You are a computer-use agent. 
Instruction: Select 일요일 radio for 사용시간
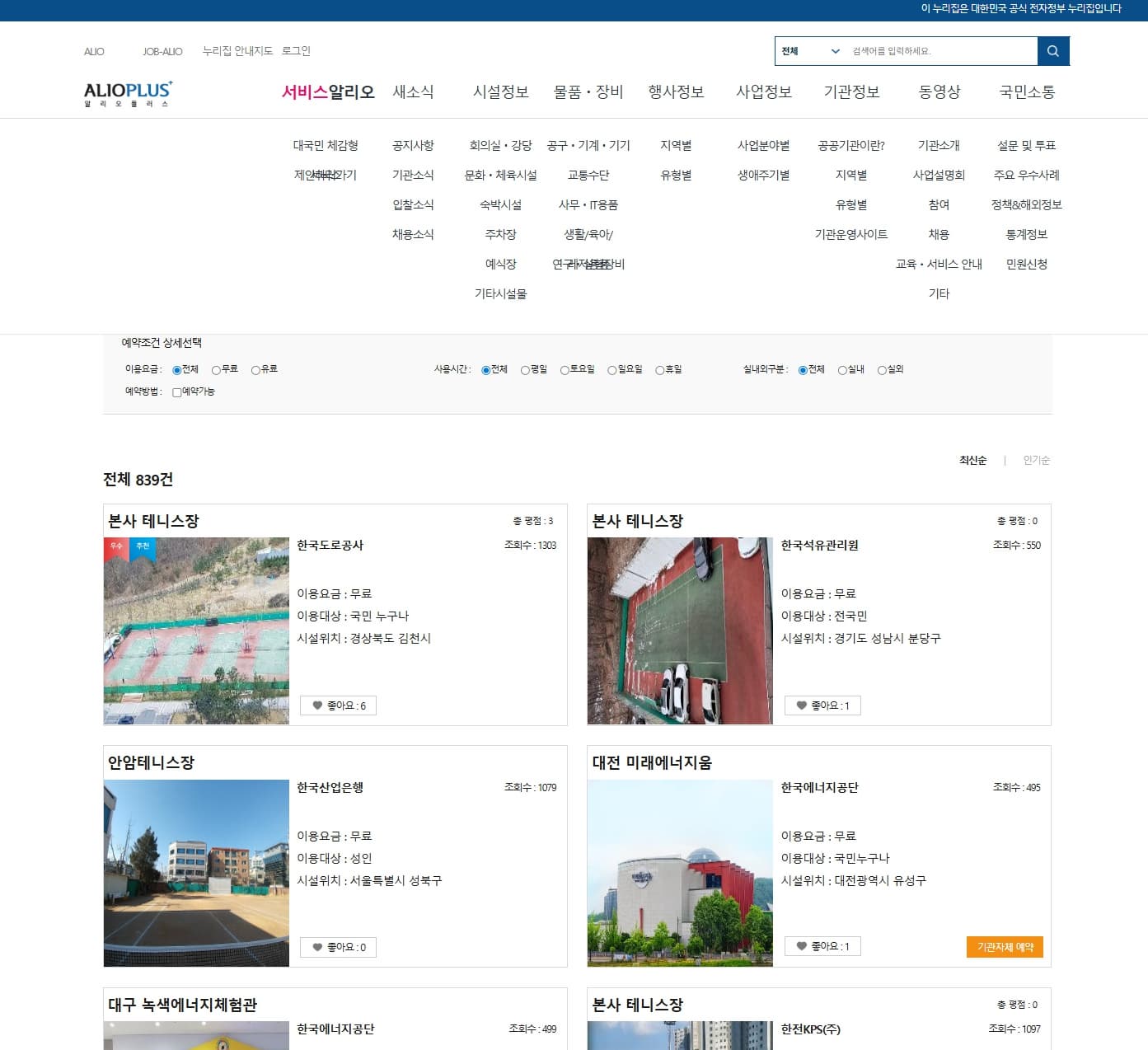coord(612,370)
